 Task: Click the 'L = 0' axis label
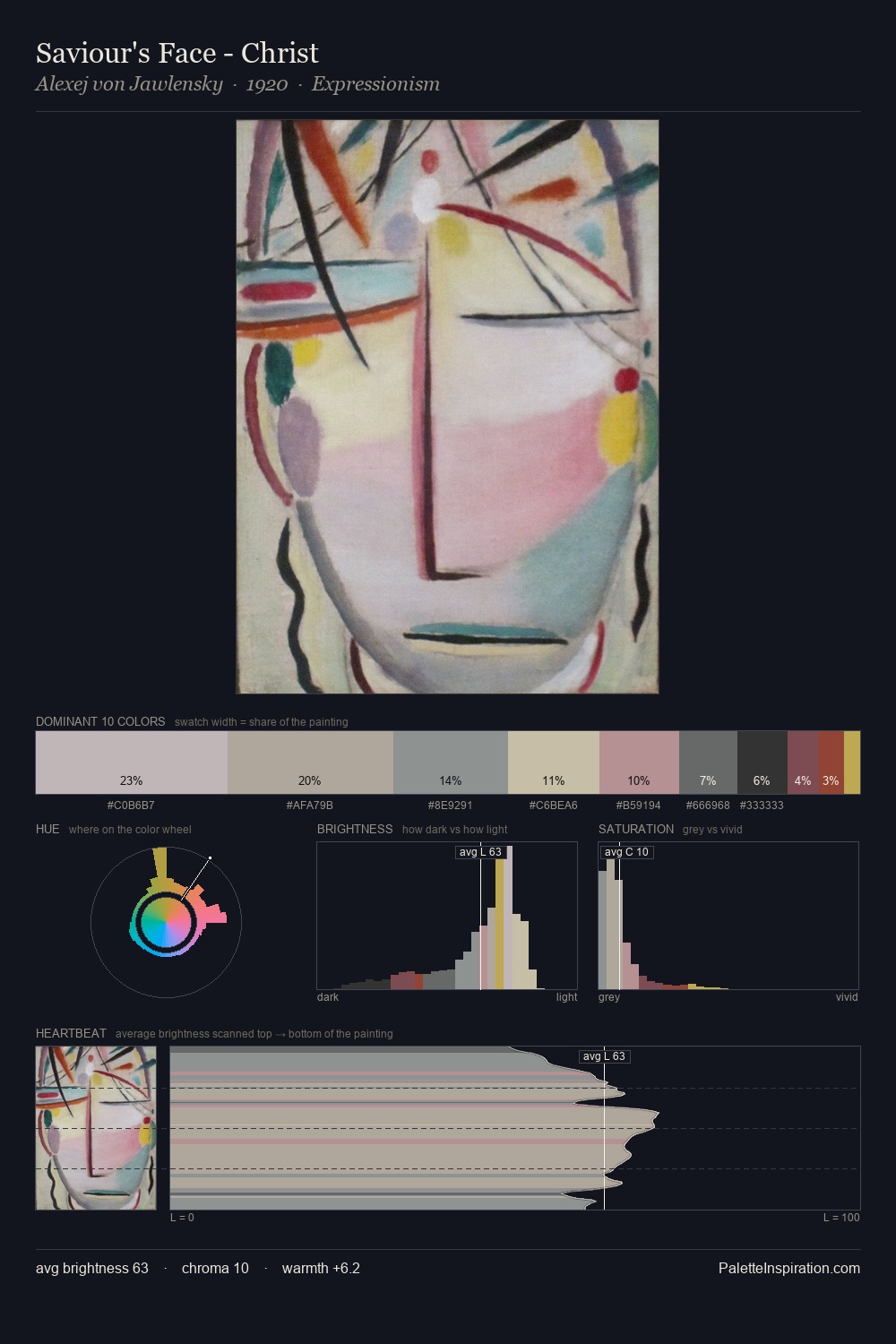coord(182,1217)
